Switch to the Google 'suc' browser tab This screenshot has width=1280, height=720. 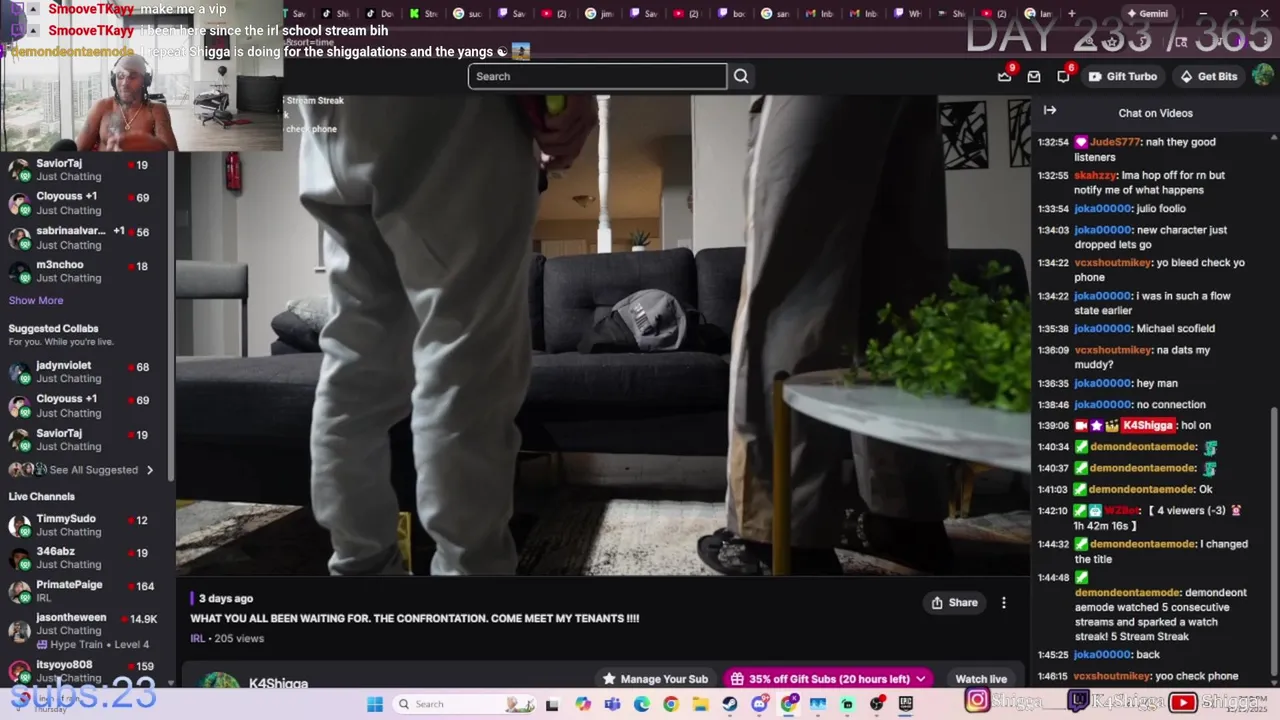(467, 14)
